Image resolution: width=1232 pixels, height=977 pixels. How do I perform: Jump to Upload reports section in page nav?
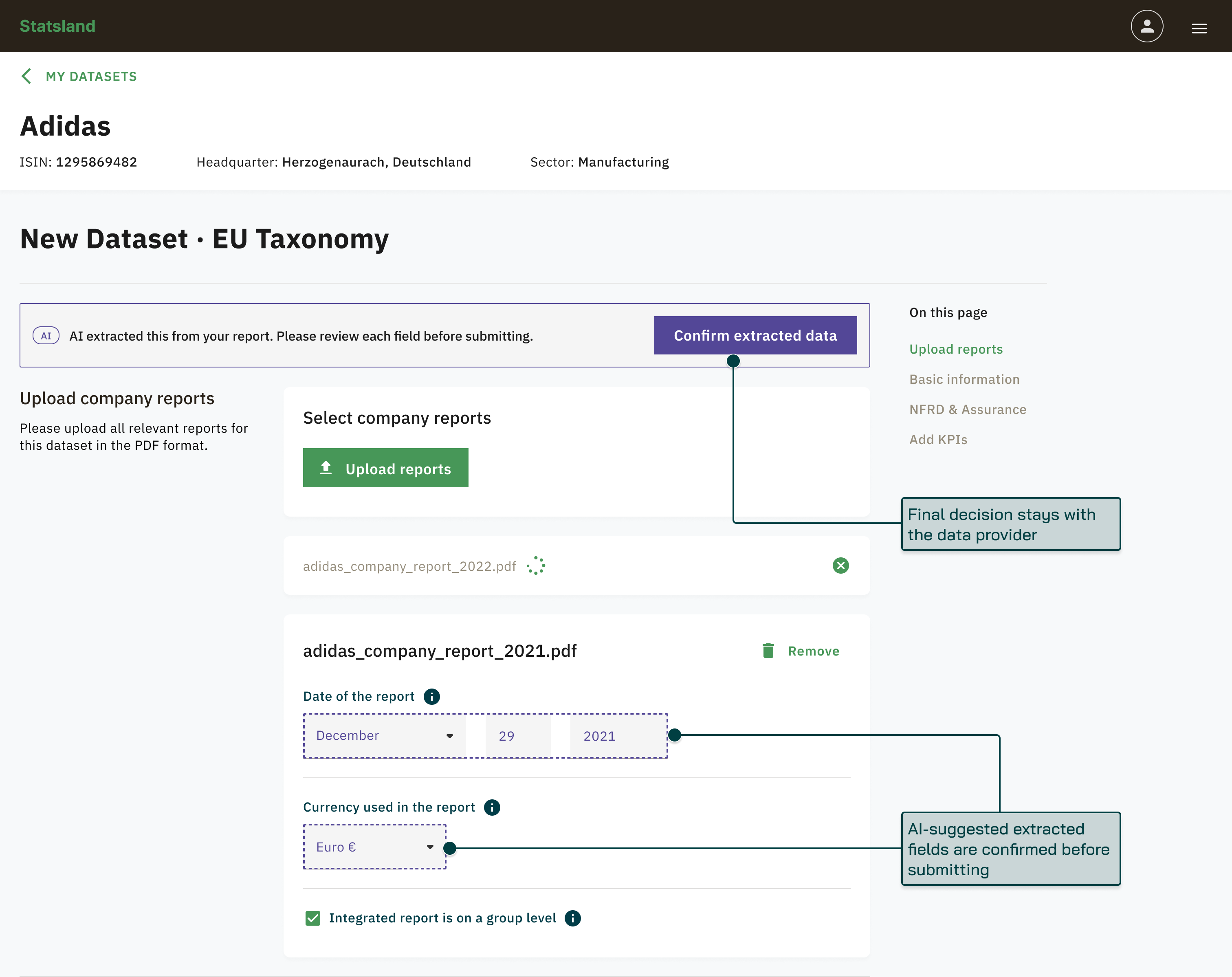[955, 349]
